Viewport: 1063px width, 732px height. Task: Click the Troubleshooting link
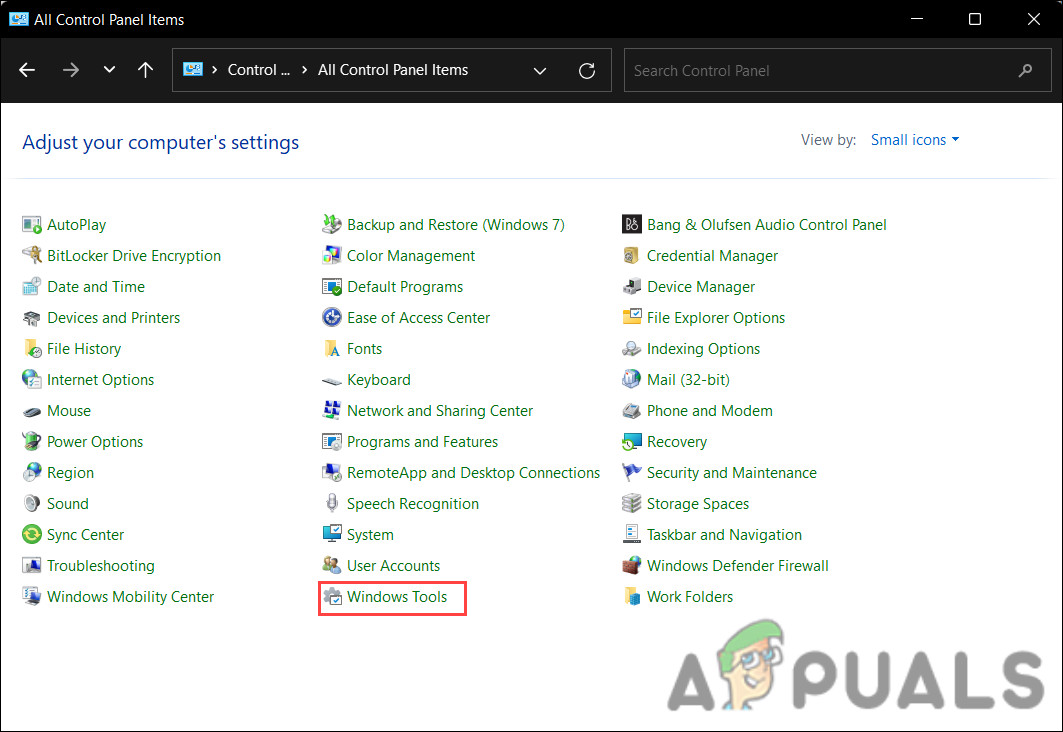100,566
